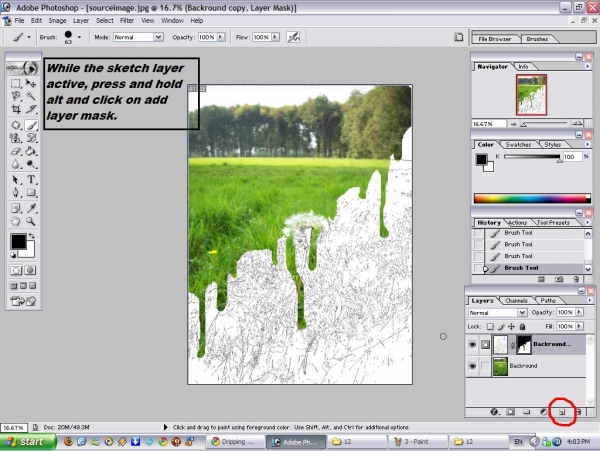Open the Layers panel flyout menu arrow
Viewport: 600px width, 451px height.
[x=590, y=300]
